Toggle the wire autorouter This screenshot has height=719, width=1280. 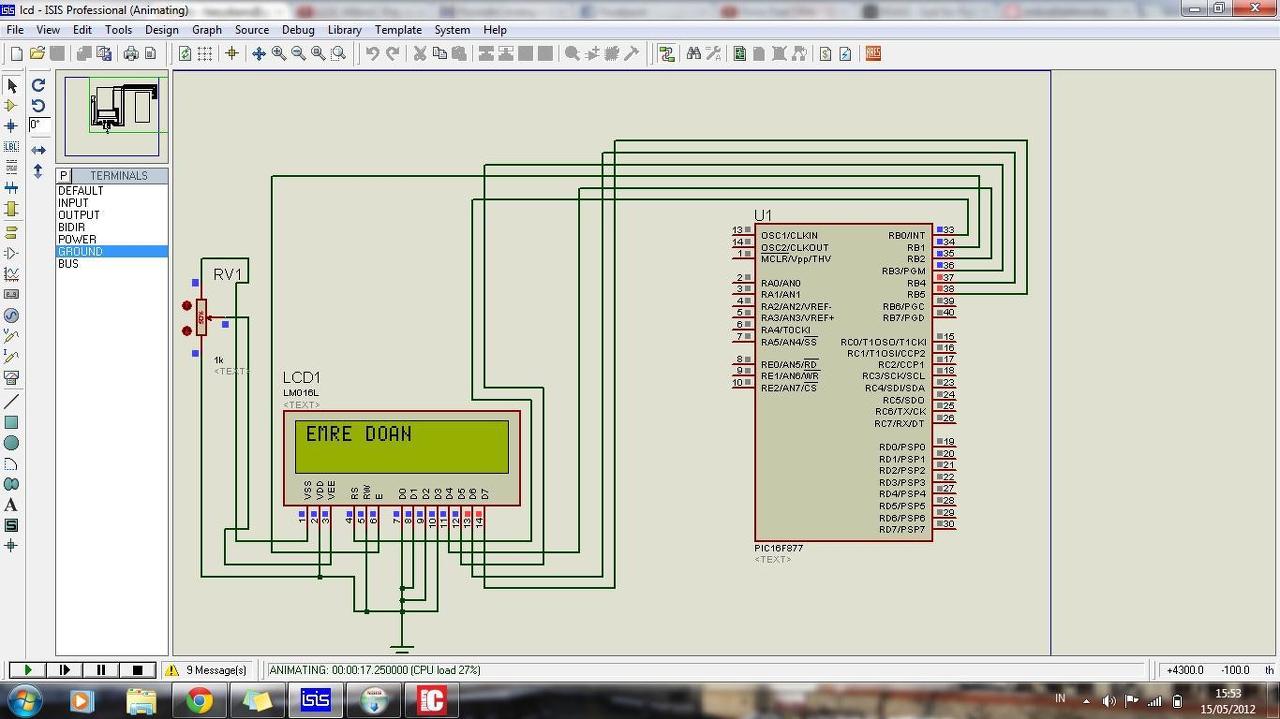point(667,54)
